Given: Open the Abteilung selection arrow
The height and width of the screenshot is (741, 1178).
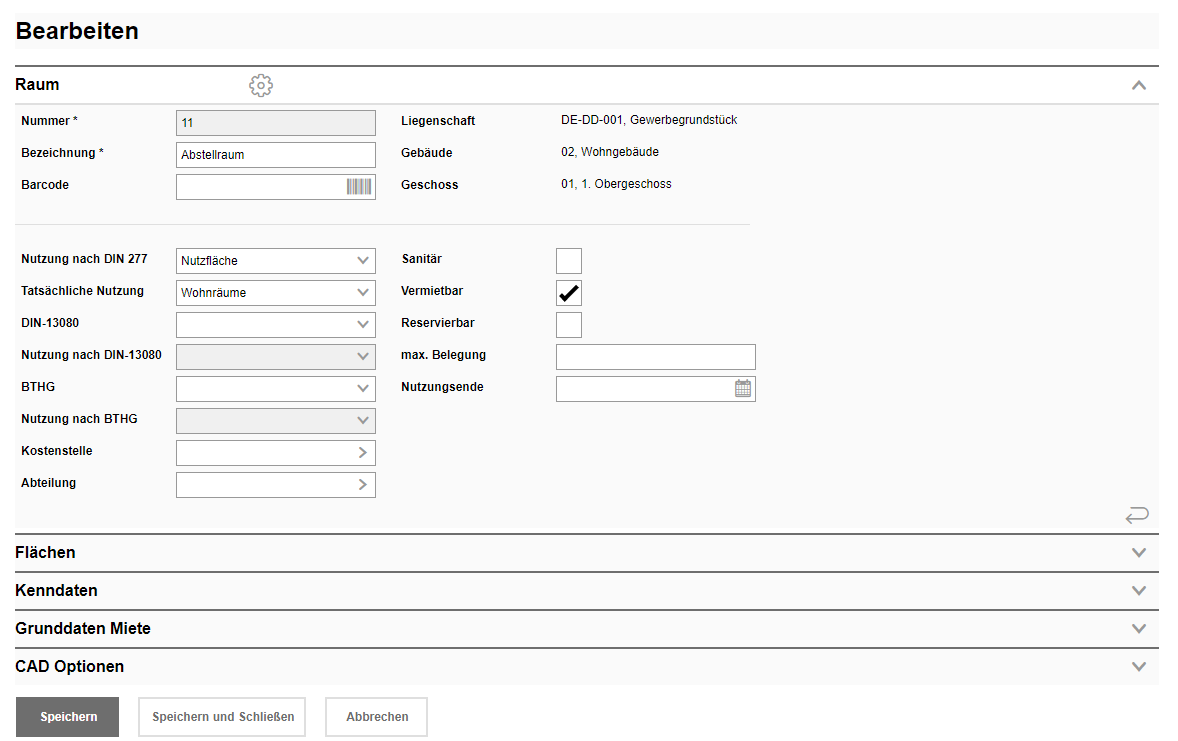Looking at the screenshot, I should tap(362, 485).
